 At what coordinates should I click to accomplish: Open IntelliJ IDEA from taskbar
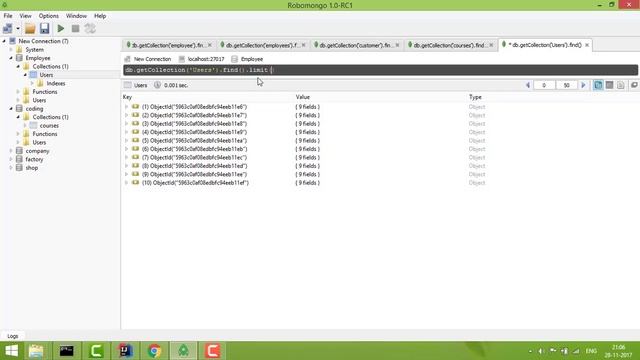pos(126,351)
